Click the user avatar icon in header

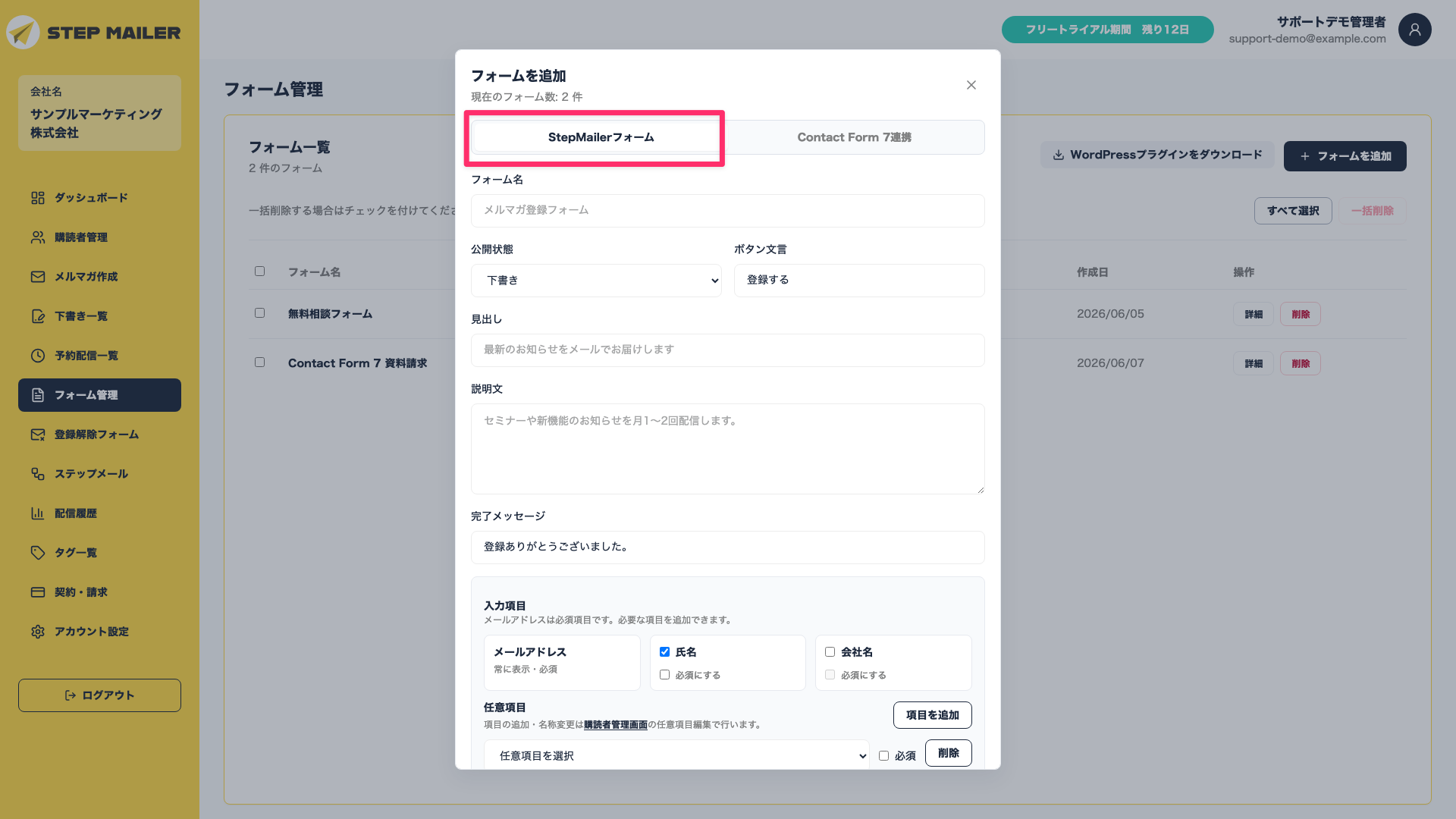pos(1414,30)
